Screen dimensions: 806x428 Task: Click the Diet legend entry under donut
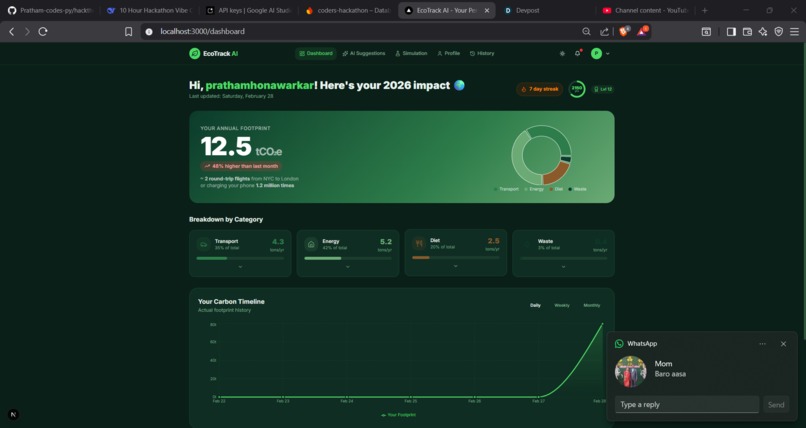pyautogui.click(x=556, y=189)
